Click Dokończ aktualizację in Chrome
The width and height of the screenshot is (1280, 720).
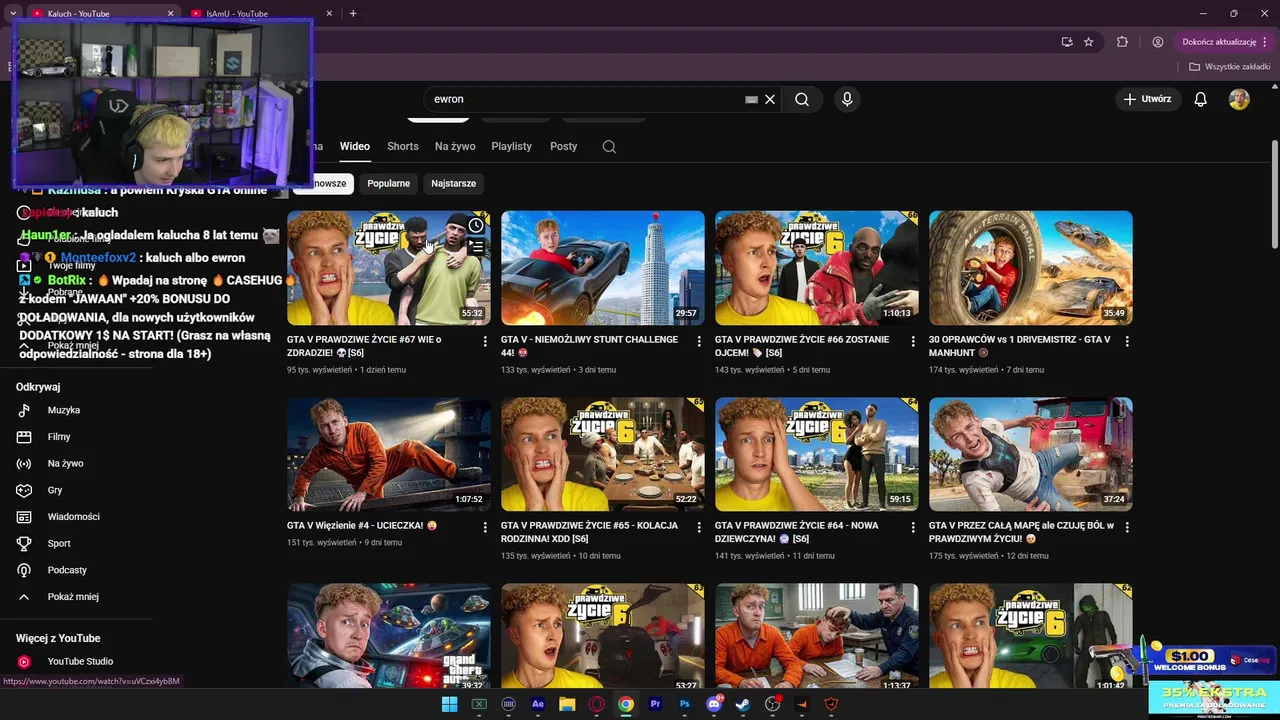(1219, 42)
